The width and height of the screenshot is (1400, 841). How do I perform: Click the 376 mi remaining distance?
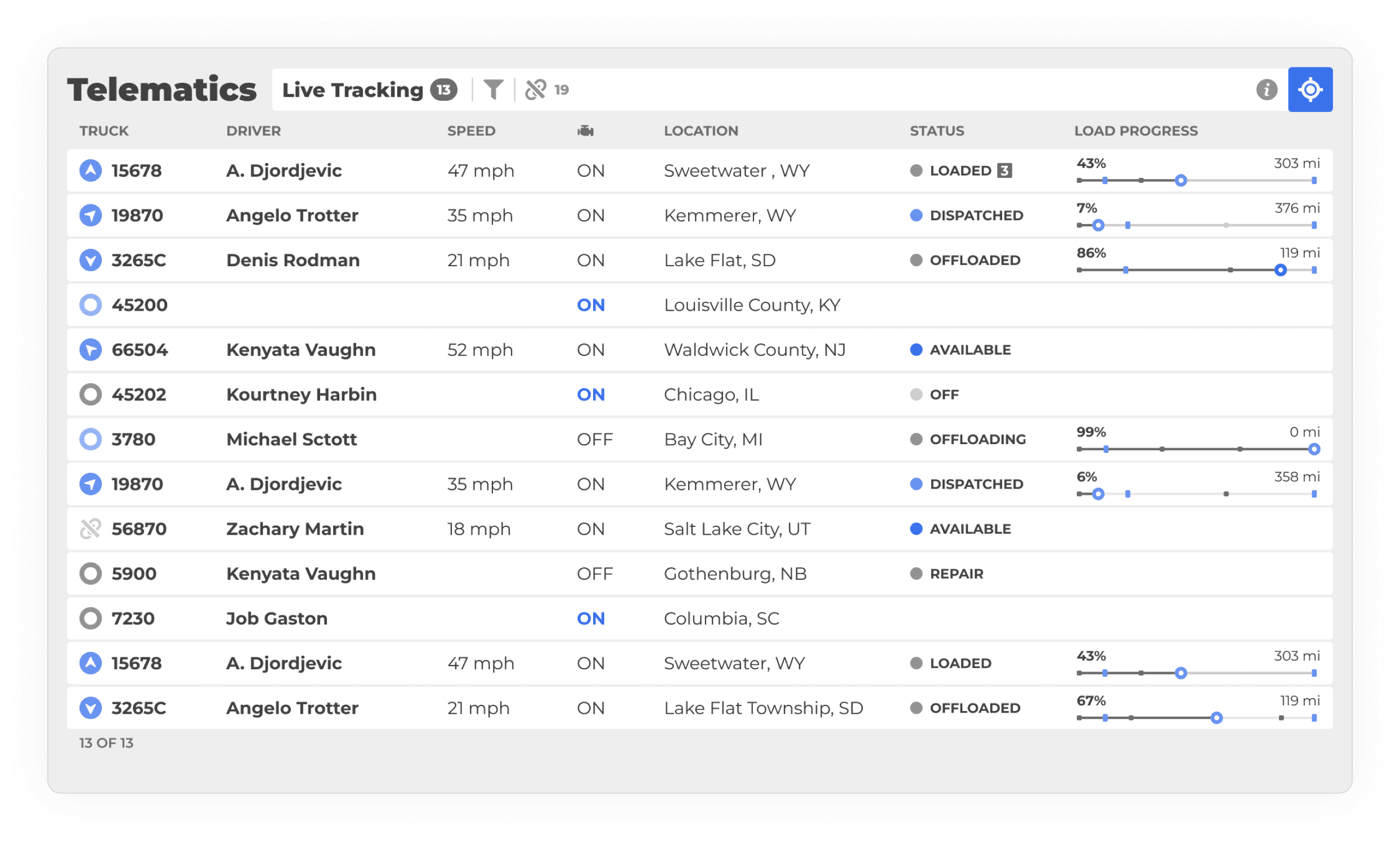pos(1297,208)
